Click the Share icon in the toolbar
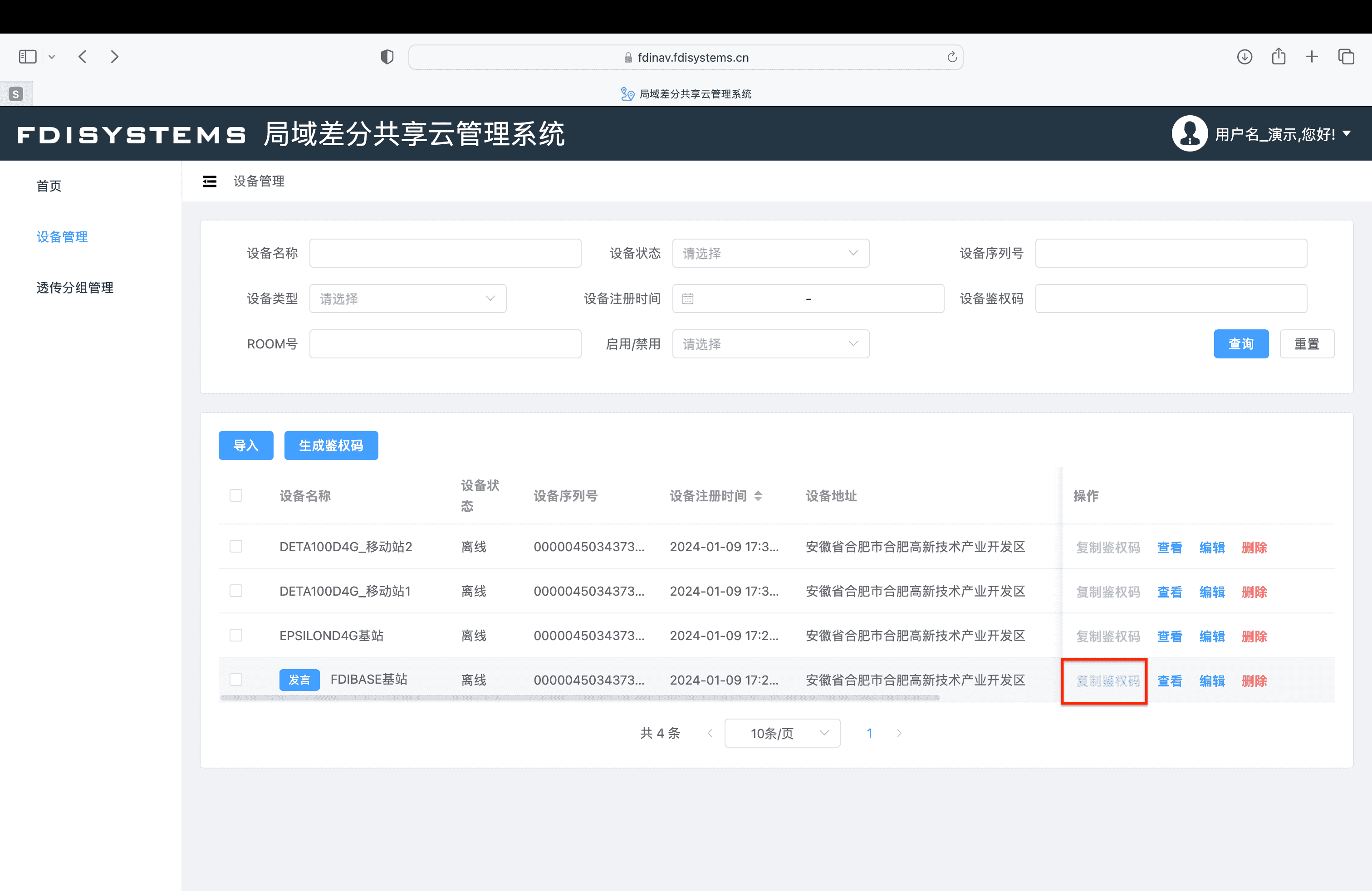This screenshot has height=891, width=1372. coord(1278,56)
